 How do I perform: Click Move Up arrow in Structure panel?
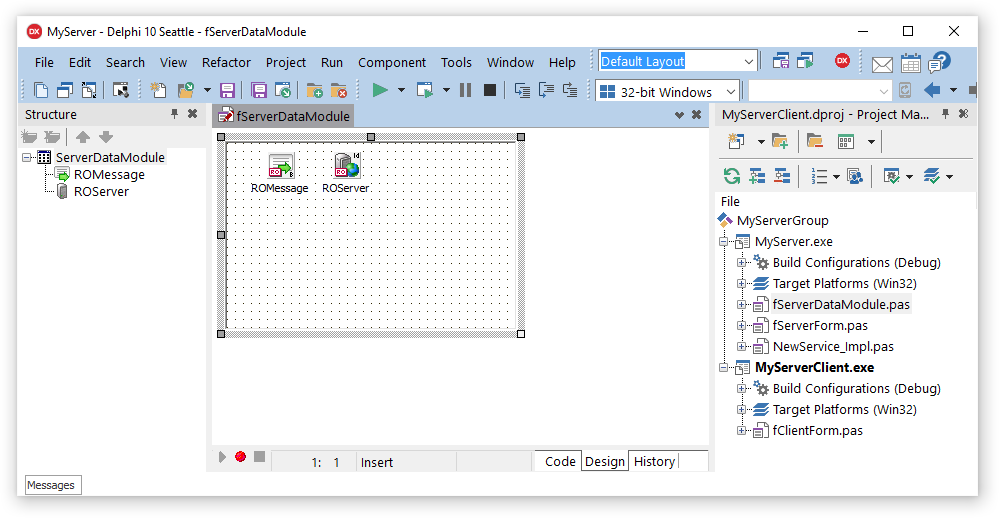point(83,136)
